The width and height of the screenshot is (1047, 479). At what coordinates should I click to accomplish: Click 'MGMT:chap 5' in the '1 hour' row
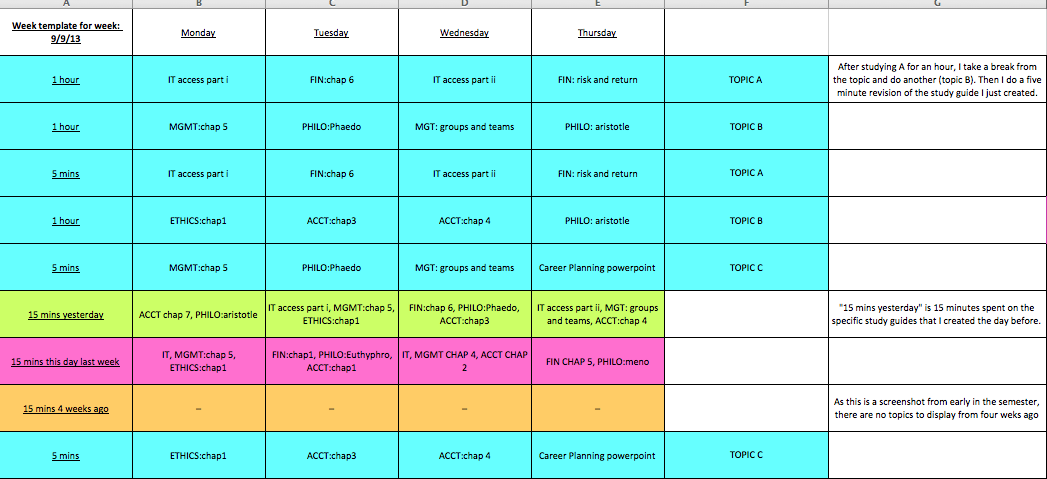198,126
